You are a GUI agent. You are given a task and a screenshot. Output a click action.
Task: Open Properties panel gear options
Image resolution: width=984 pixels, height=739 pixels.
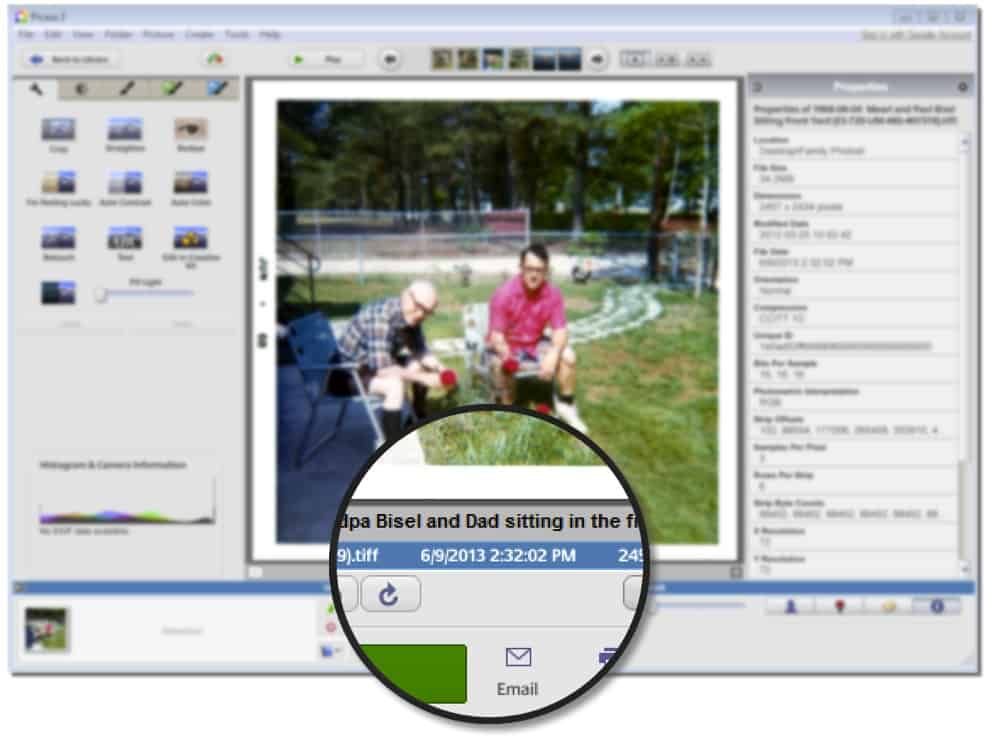(962, 88)
